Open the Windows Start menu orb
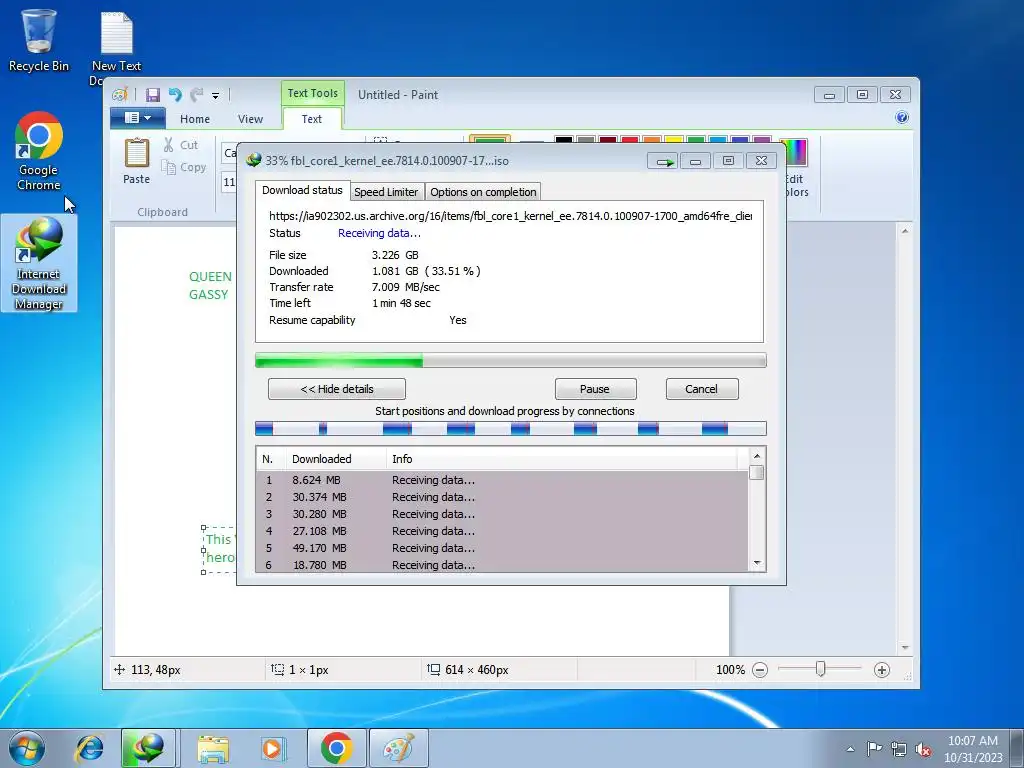 pyautogui.click(x=27, y=748)
